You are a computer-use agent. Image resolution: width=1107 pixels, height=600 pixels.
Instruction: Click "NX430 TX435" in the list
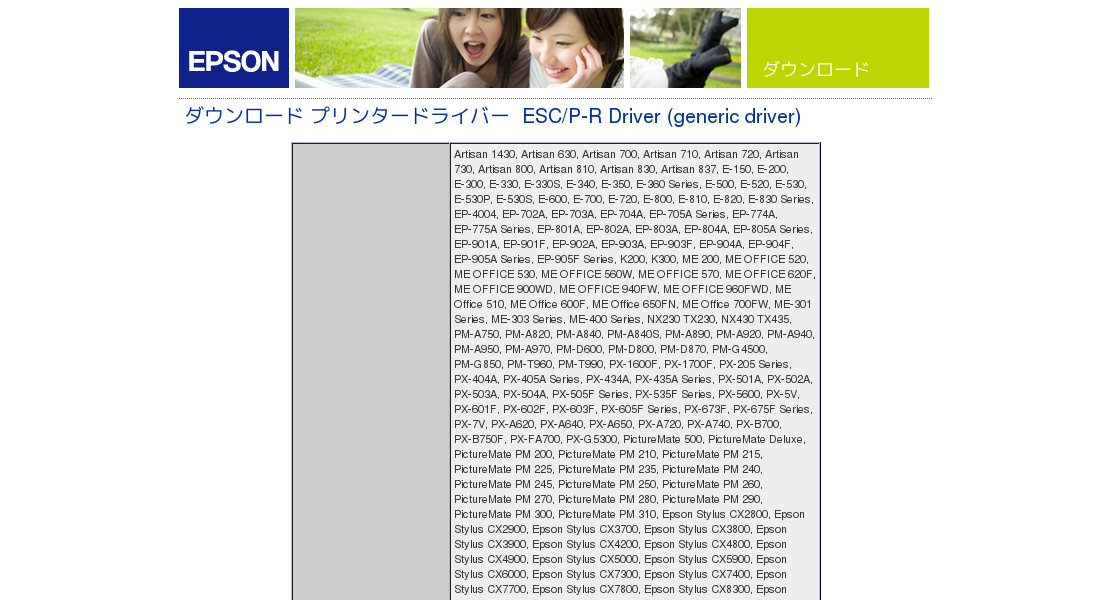click(x=756, y=319)
